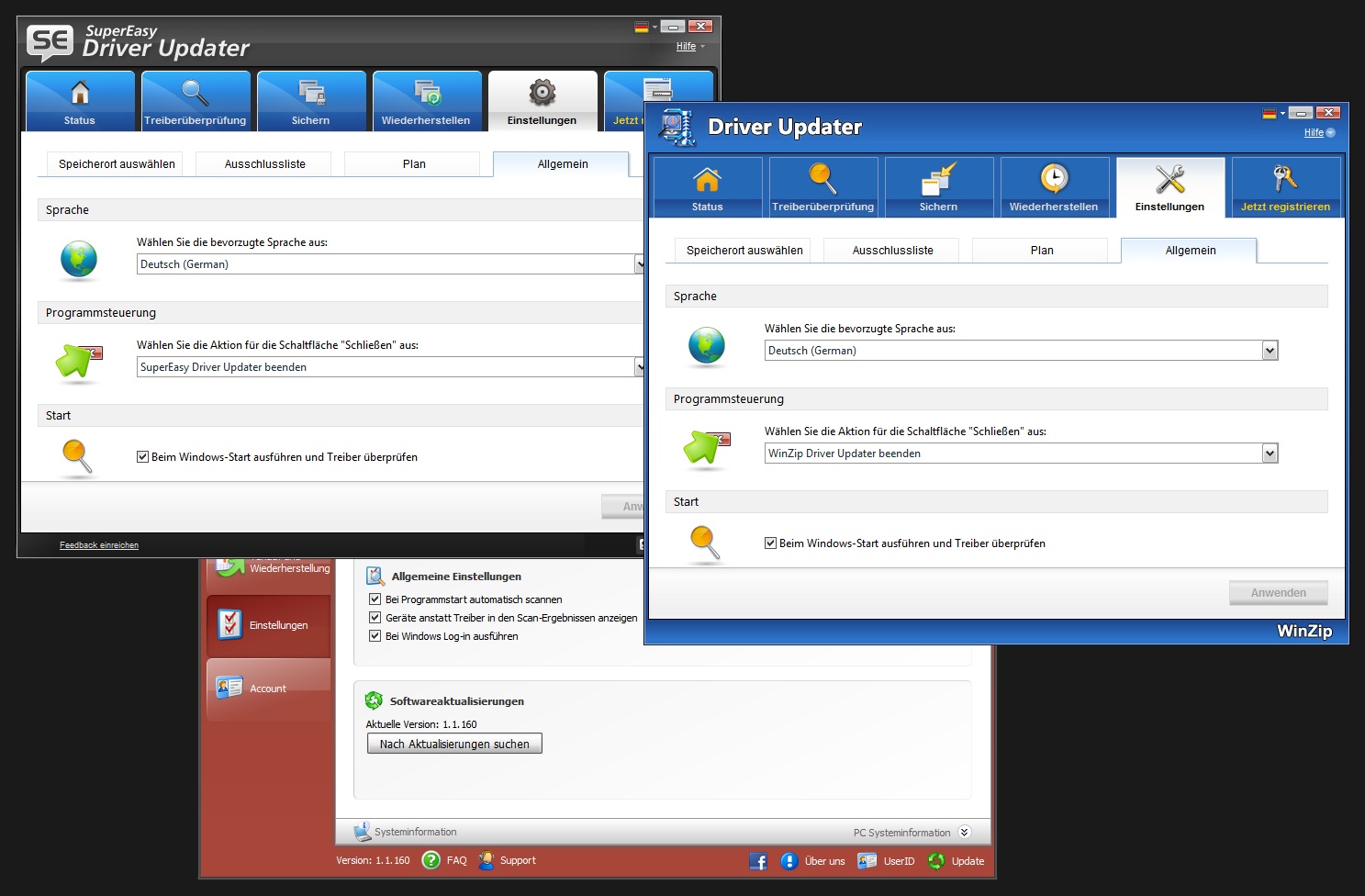Open Treiberüberprüfung magnifier in WinZip window
Viewport: 1365px width, 896px height.
point(822,179)
